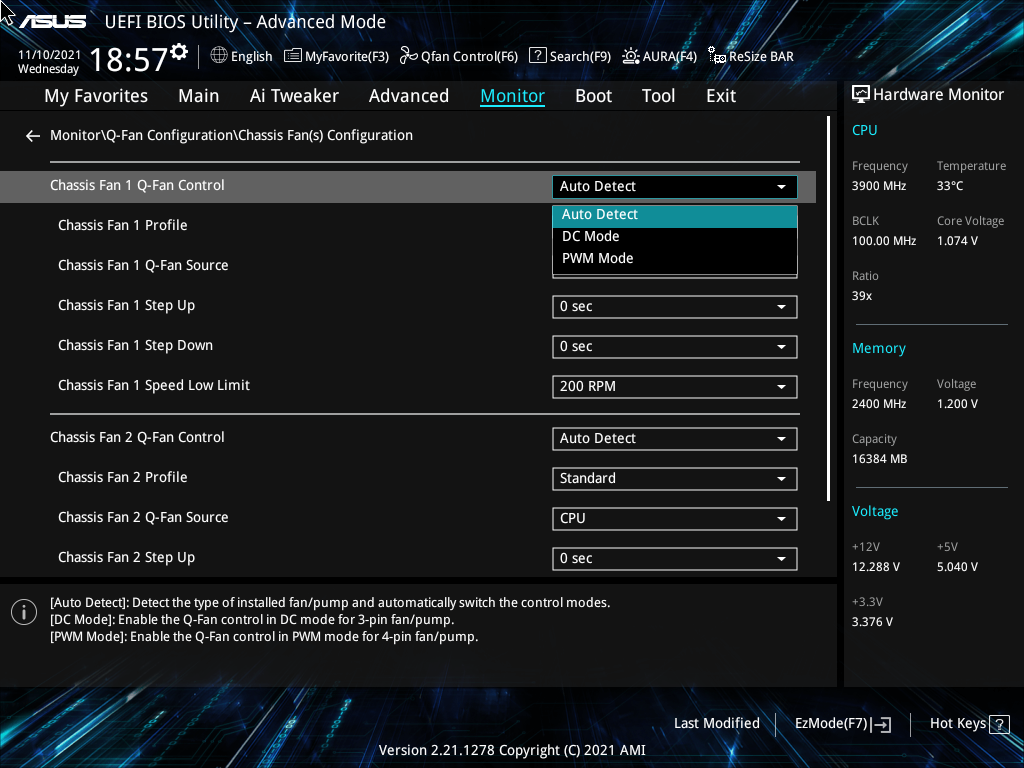The height and width of the screenshot is (768, 1024).
Task: Open the Ai Tweaker tab
Action: click(x=294, y=96)
